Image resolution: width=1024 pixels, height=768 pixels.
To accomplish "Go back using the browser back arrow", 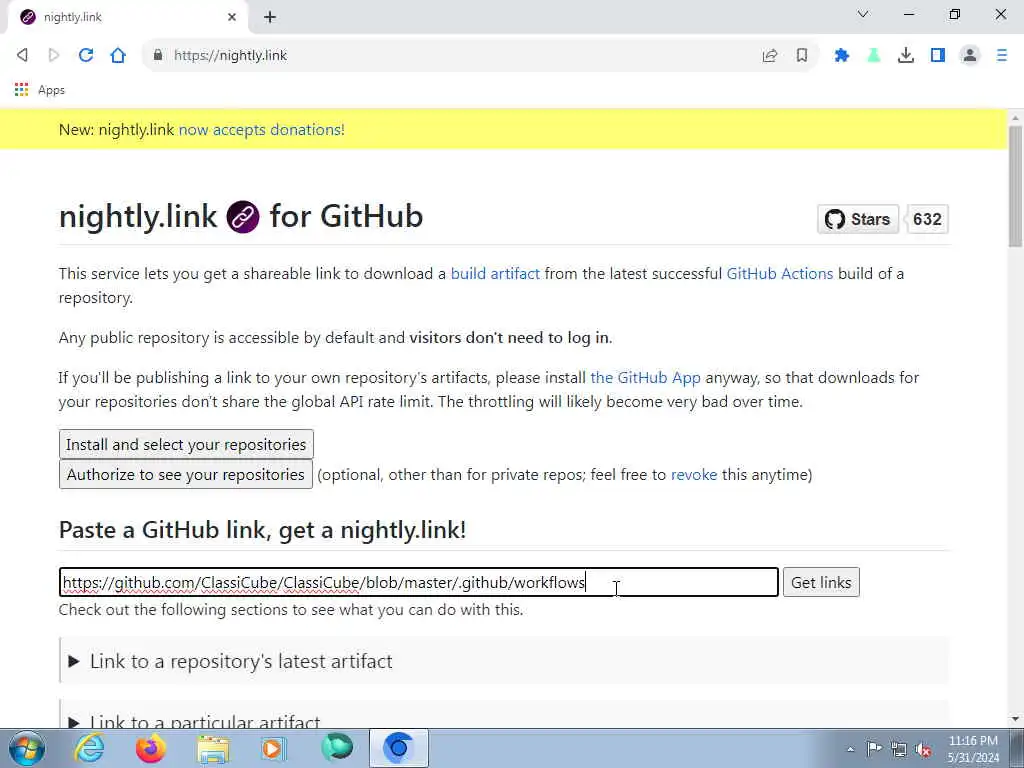I will pyautogui.click(x=22, y=55).
